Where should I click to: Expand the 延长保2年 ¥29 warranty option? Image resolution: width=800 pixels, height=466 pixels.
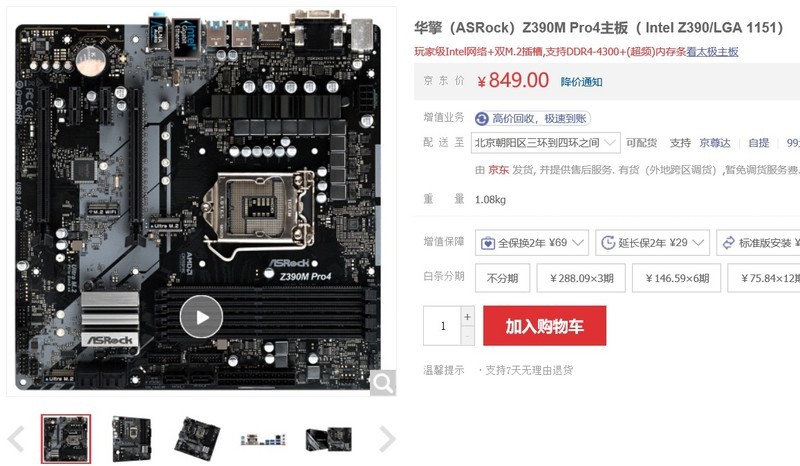653,243
